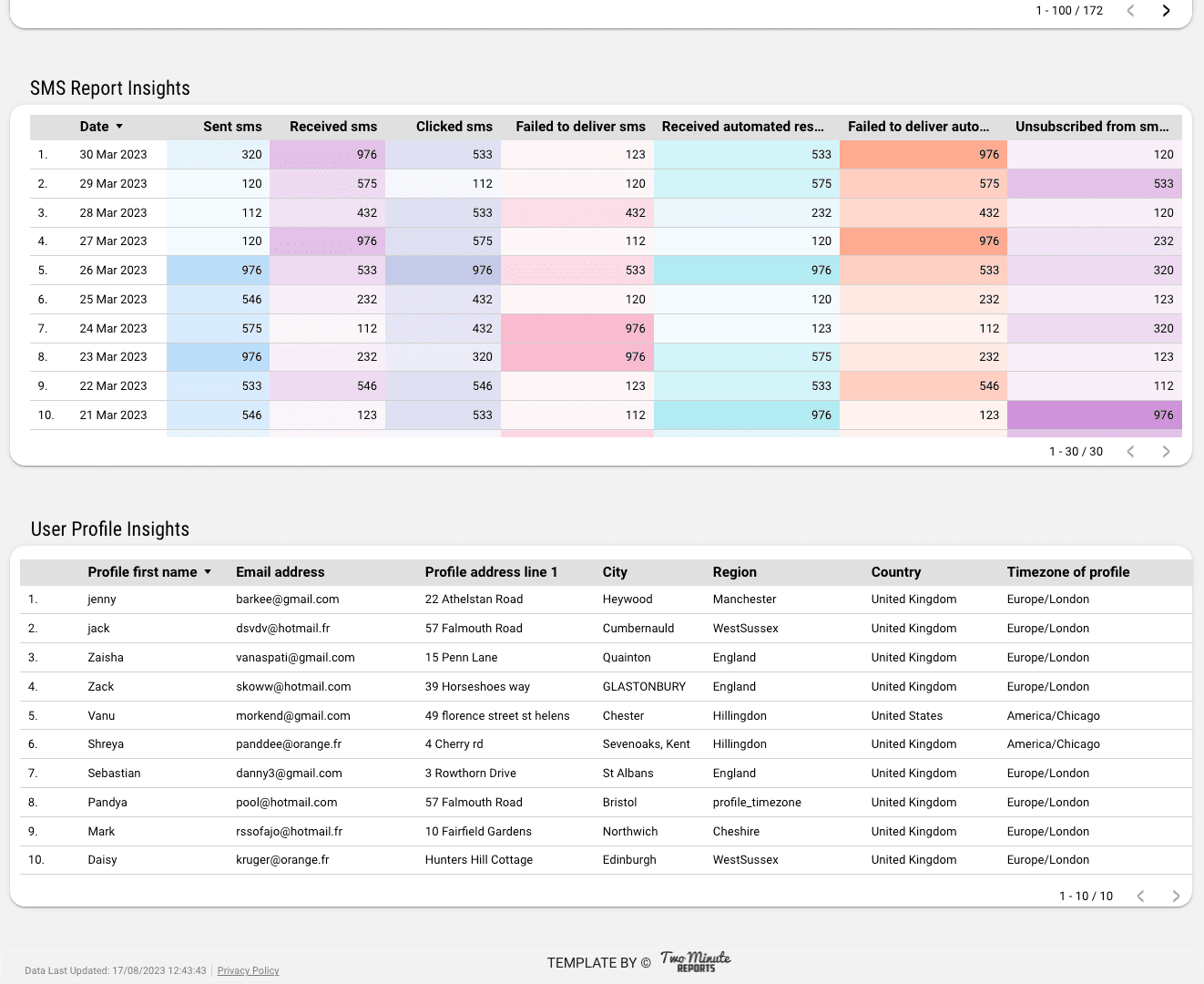Click address 49 florence street st helens
The image size is (1204, 984).
(497, 716)
